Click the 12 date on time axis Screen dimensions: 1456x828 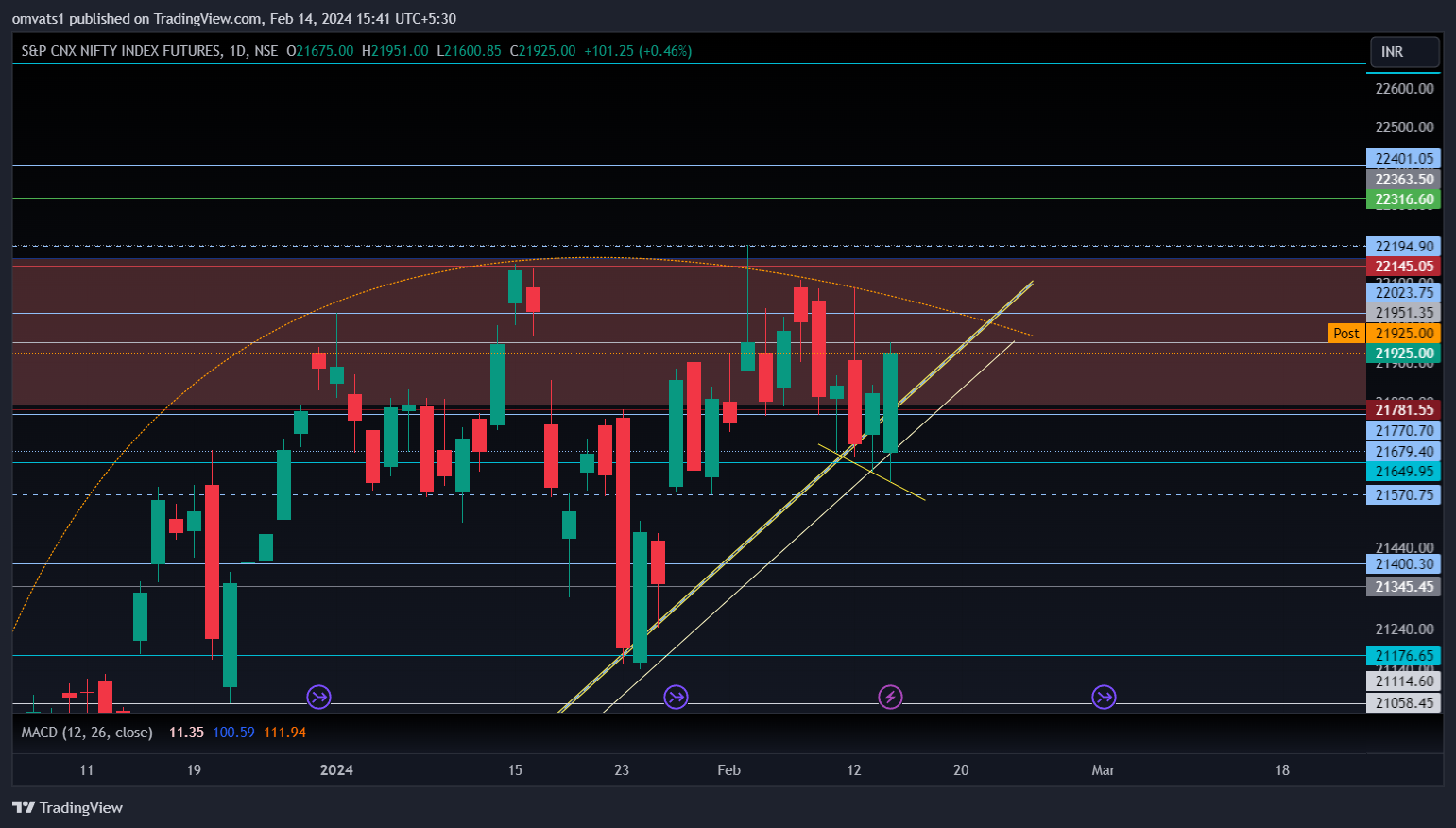[x=854, y=770]
